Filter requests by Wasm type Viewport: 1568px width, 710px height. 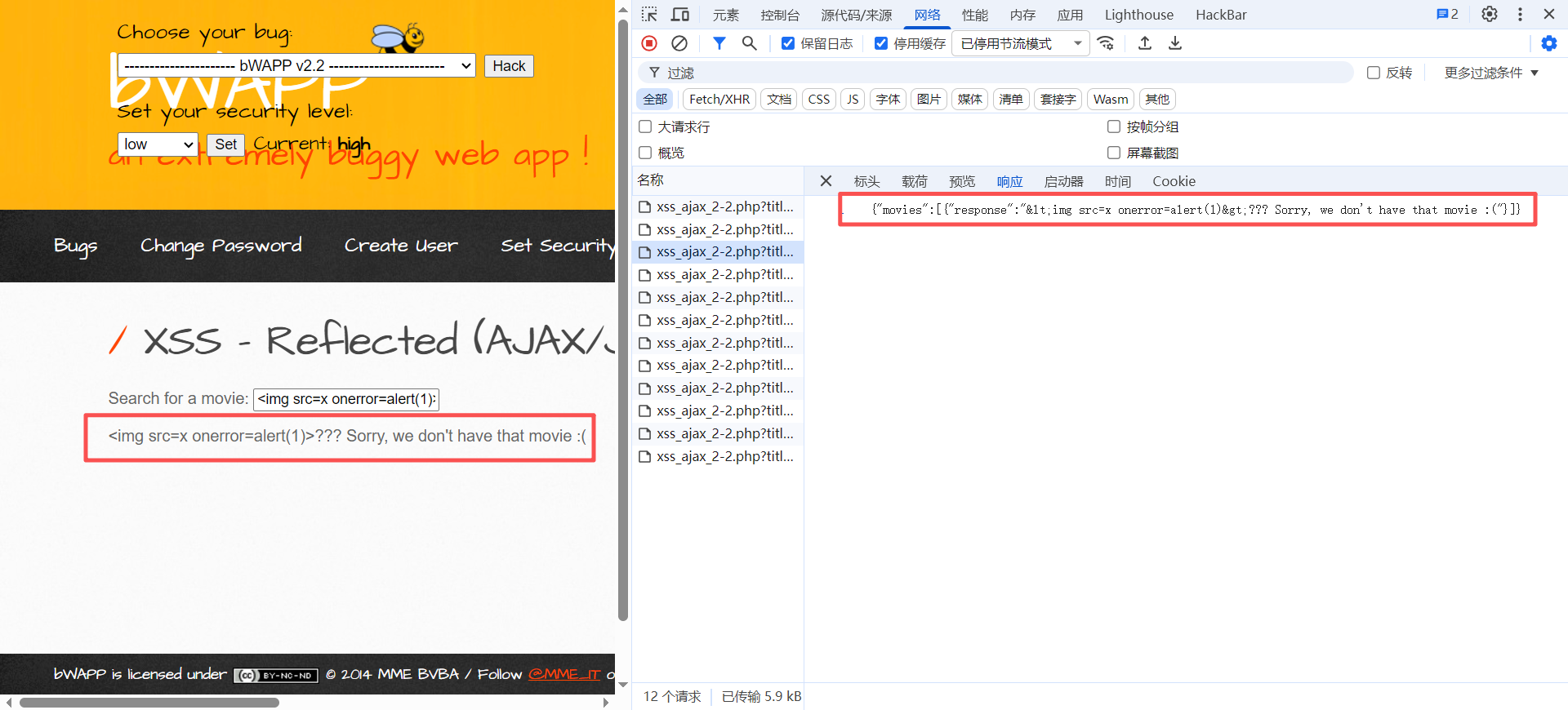coord(1111,100)
